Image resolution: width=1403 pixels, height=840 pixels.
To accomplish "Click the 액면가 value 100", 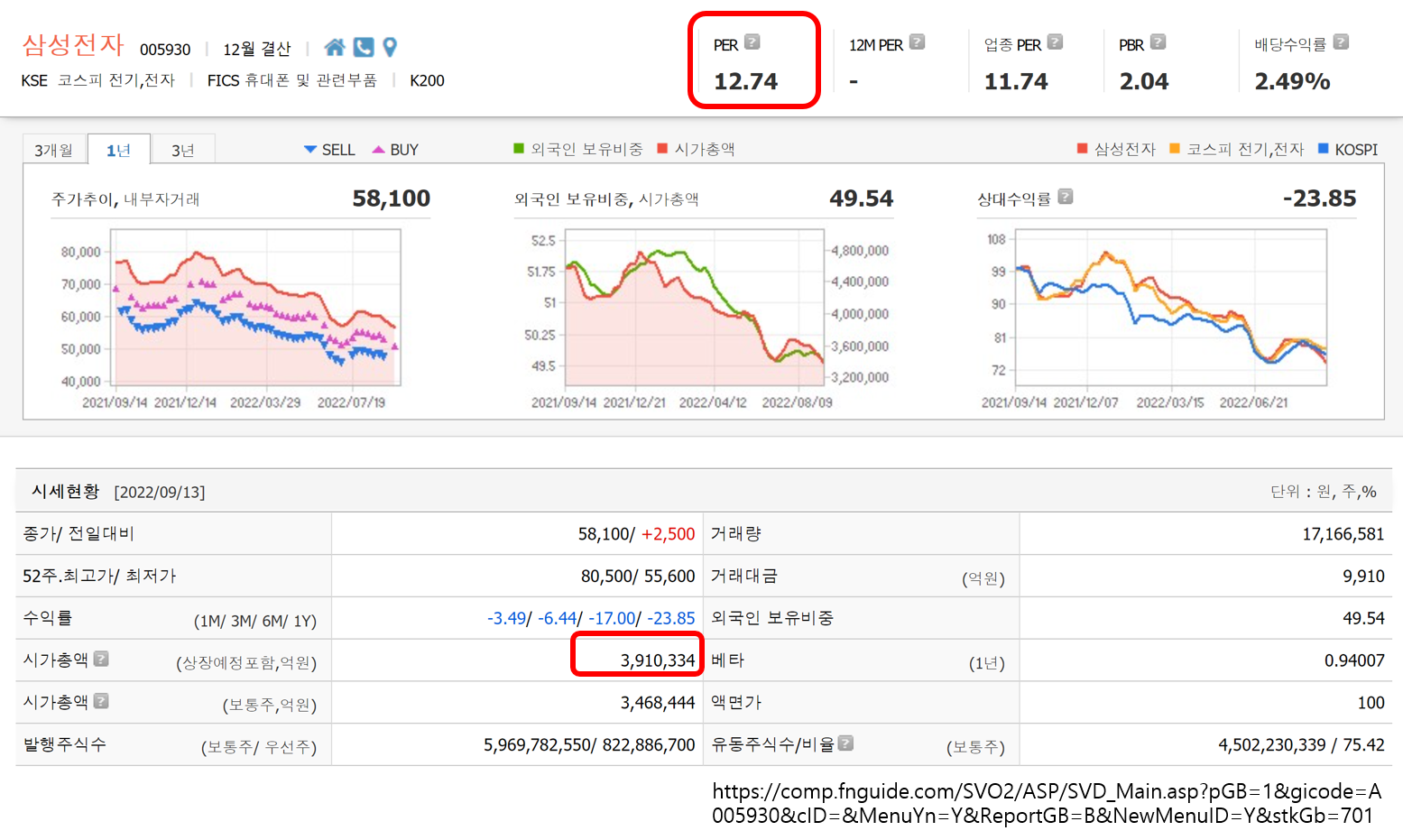I will [1371, 702].
